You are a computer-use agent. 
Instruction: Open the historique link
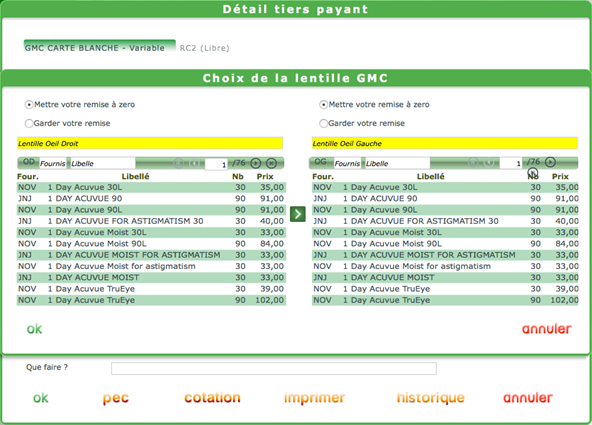click(x=430, y=398)
